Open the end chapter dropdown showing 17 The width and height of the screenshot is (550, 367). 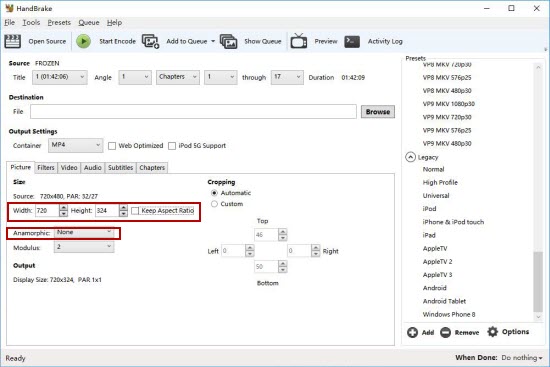(x=287, y=77)
